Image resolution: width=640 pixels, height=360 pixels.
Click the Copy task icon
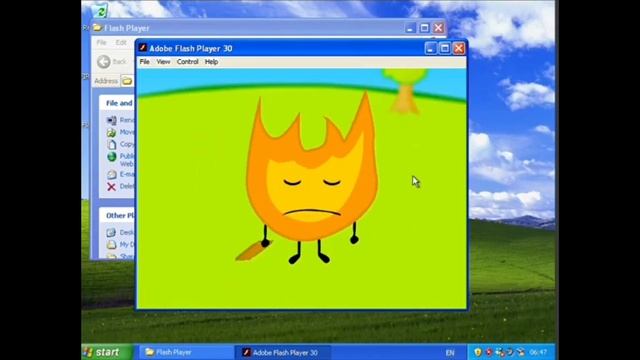(x=111, y=144)
